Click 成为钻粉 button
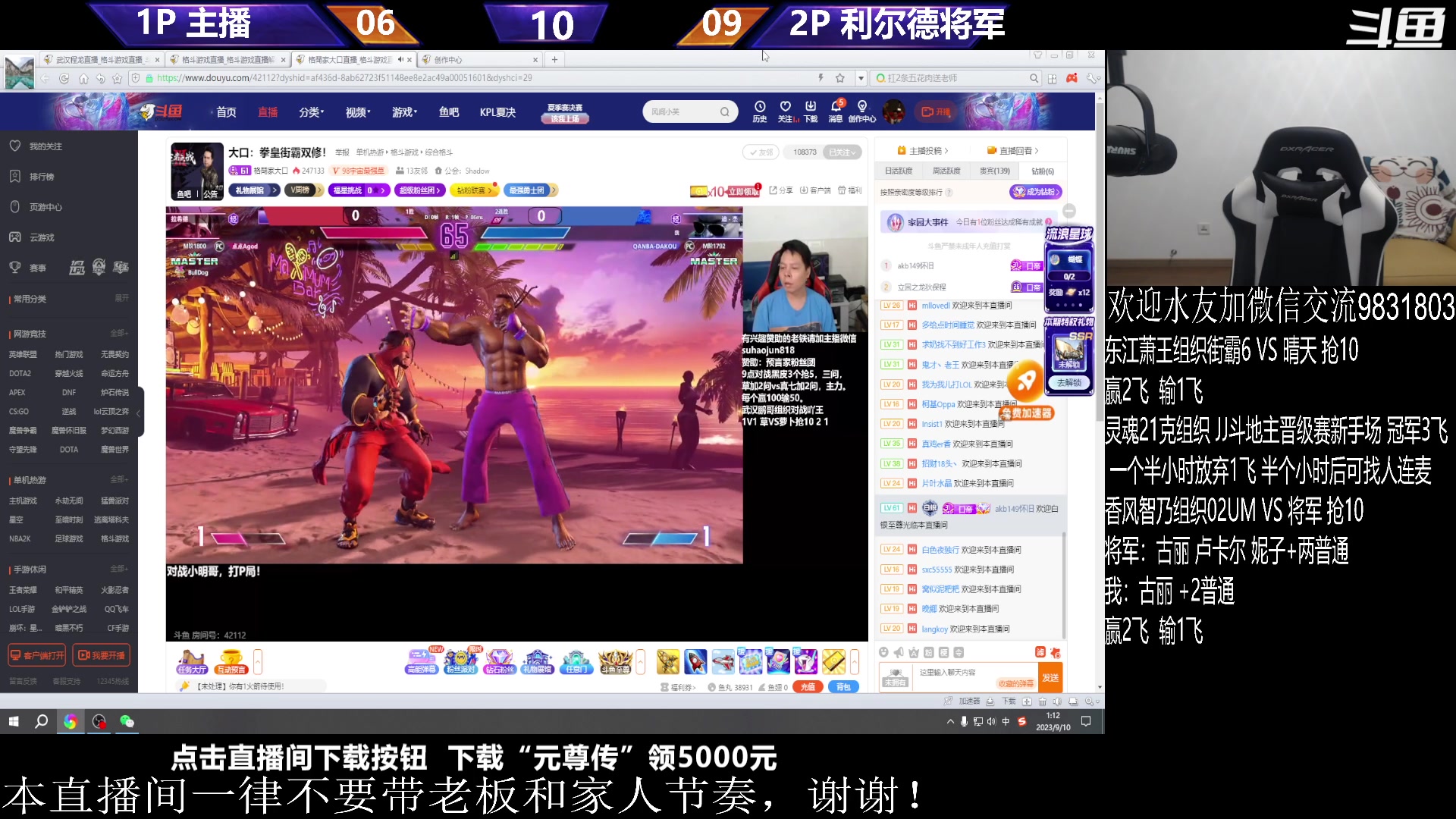Screen dimensions: 1456x819 tap(1035, 192)
